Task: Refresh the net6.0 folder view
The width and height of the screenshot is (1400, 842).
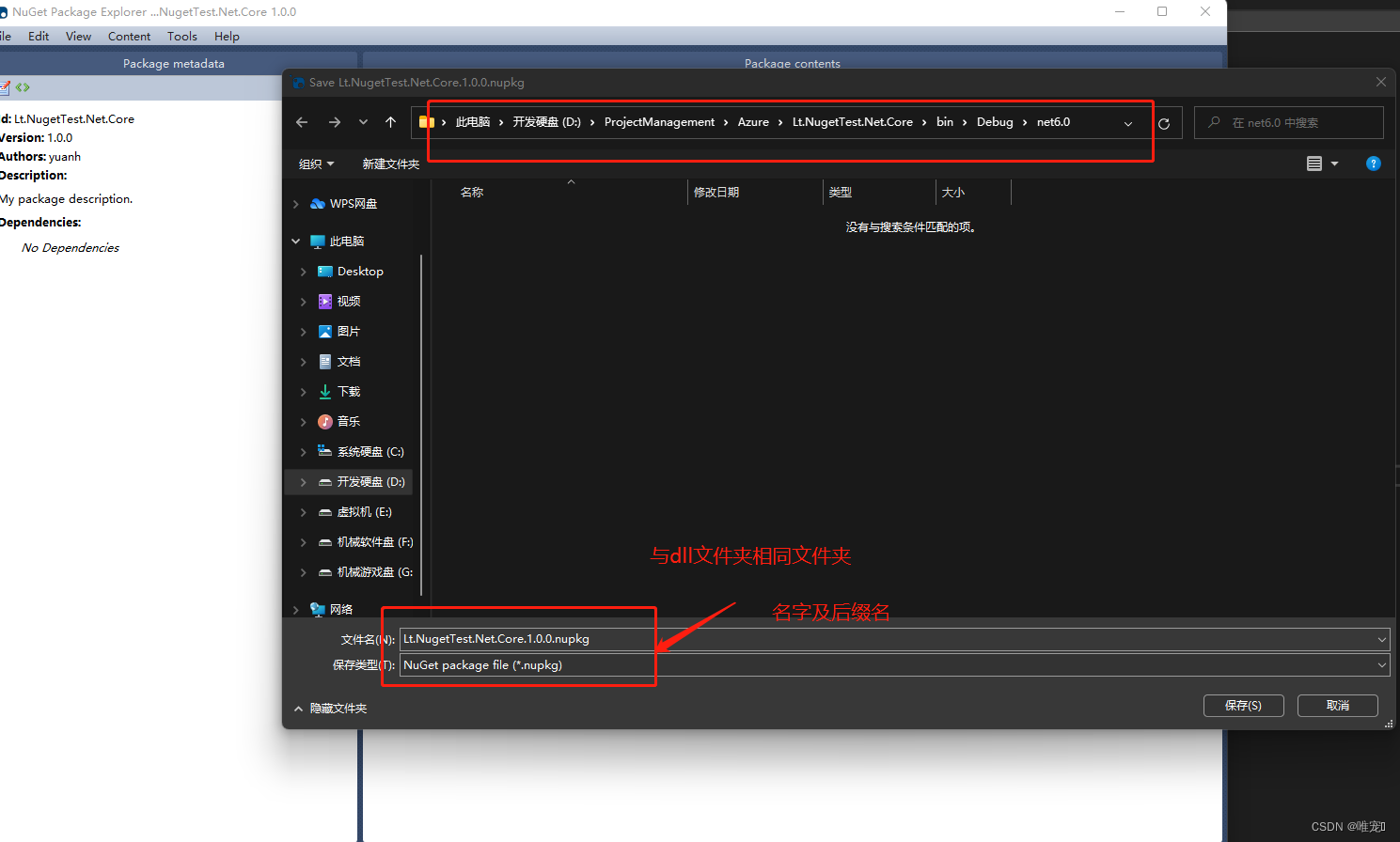Action: (x=1164, y=123)
